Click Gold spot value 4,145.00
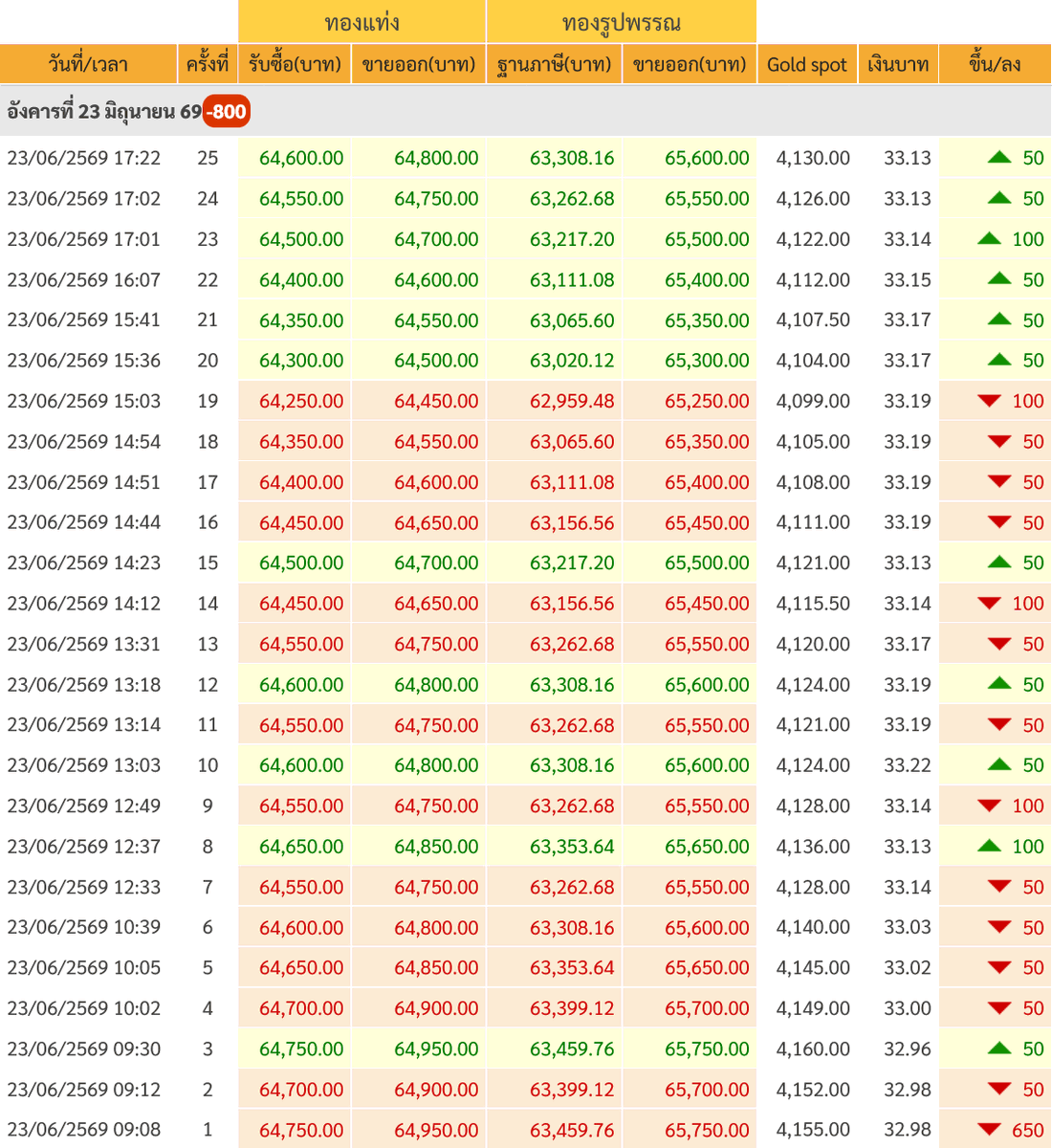1052x1148 pixels. point(813,967)
